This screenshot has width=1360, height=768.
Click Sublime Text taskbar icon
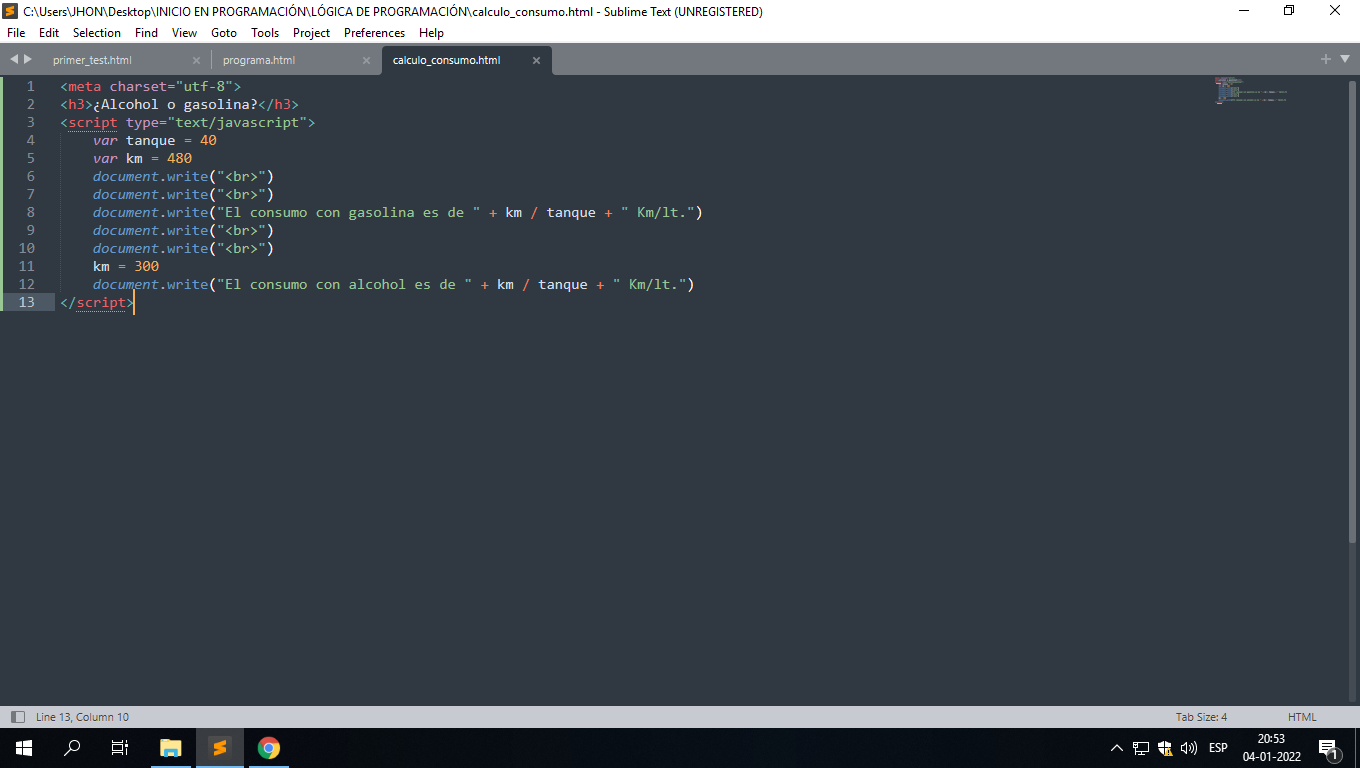(x=219, y=747)
